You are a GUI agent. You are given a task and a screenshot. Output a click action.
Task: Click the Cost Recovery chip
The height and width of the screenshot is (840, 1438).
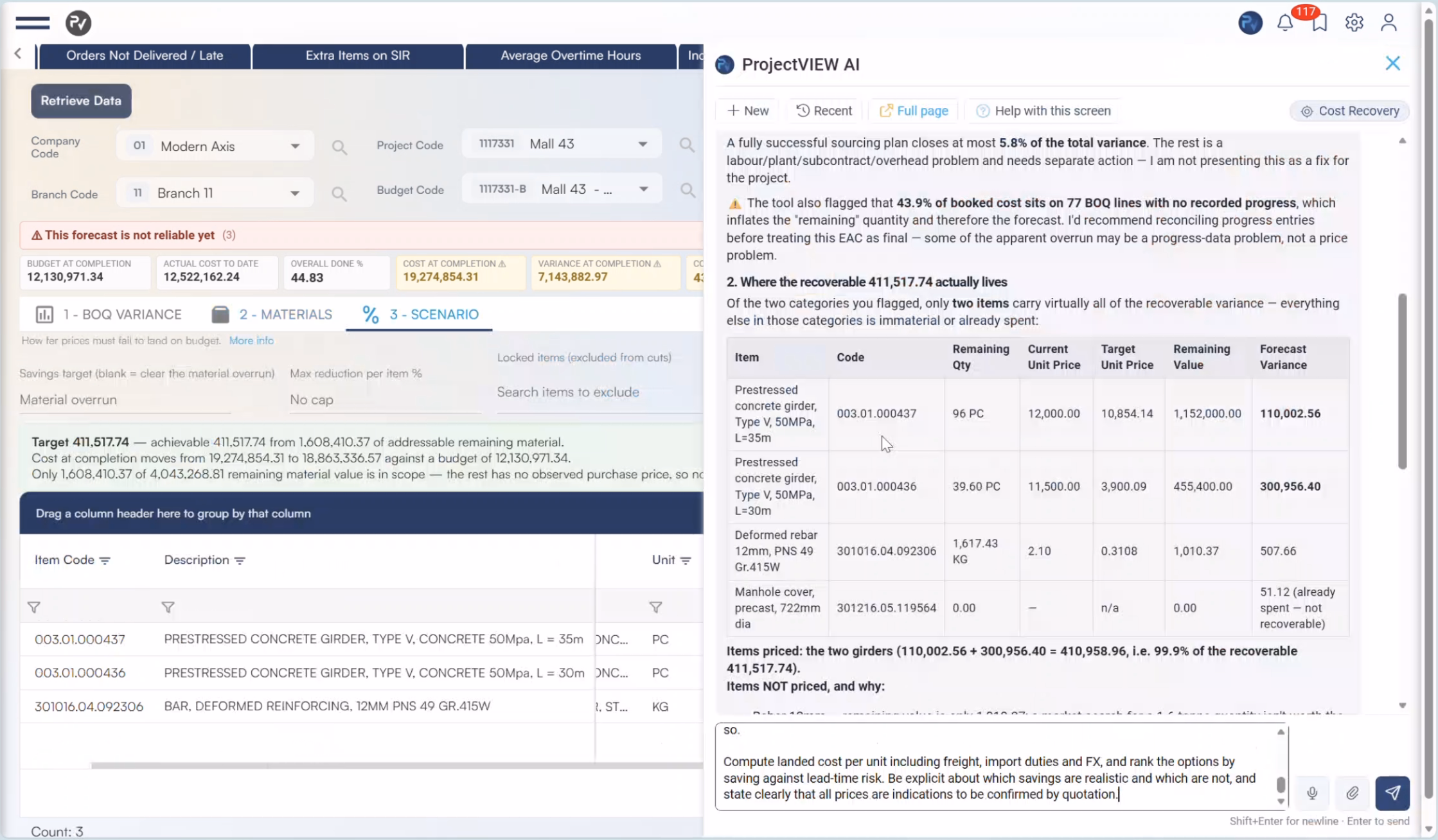[x=1349, y=110]
